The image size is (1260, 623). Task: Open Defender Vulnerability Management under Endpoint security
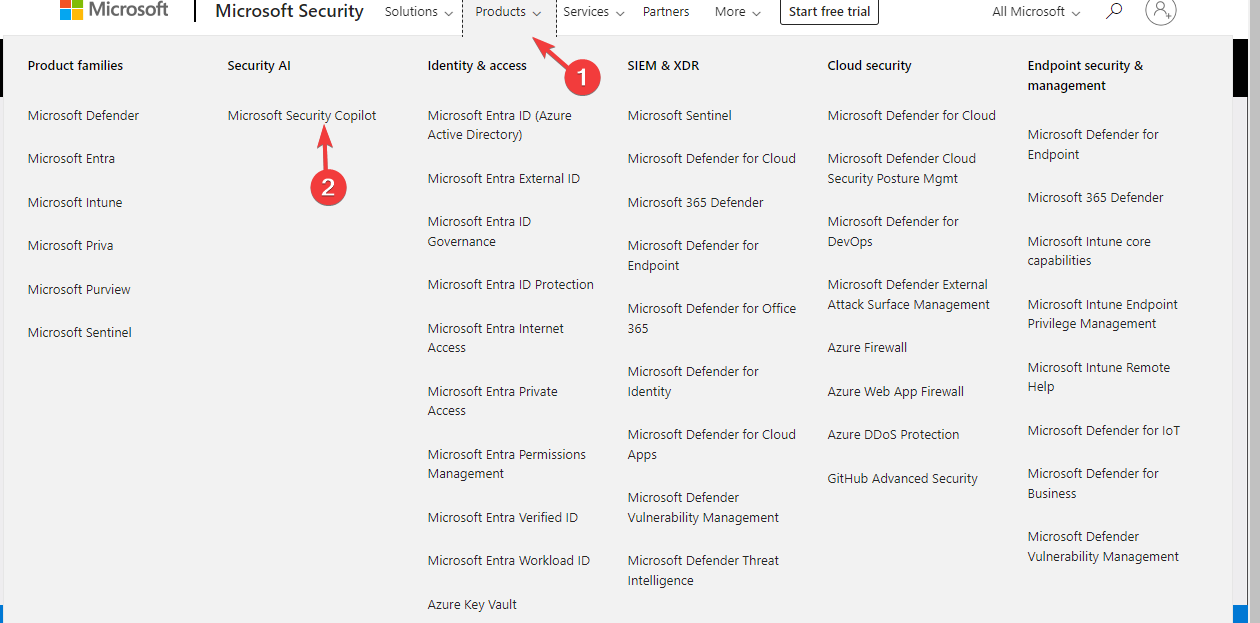coord(1103,547)
